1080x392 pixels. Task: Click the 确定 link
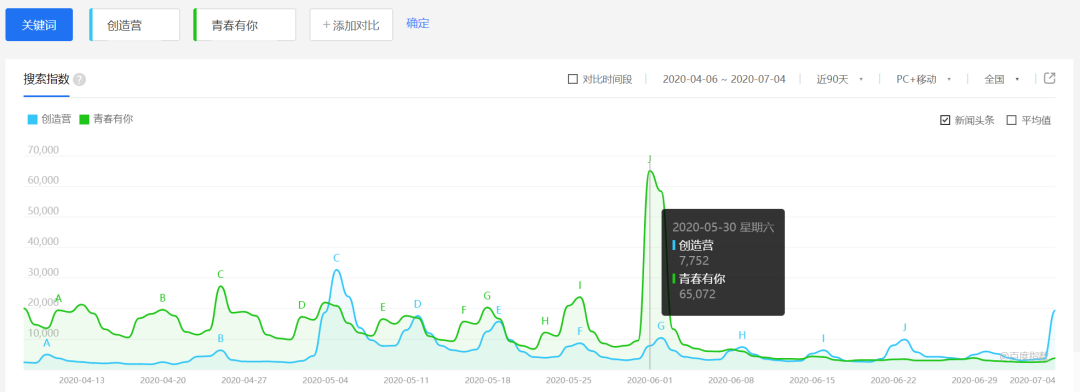click(417, 23)
